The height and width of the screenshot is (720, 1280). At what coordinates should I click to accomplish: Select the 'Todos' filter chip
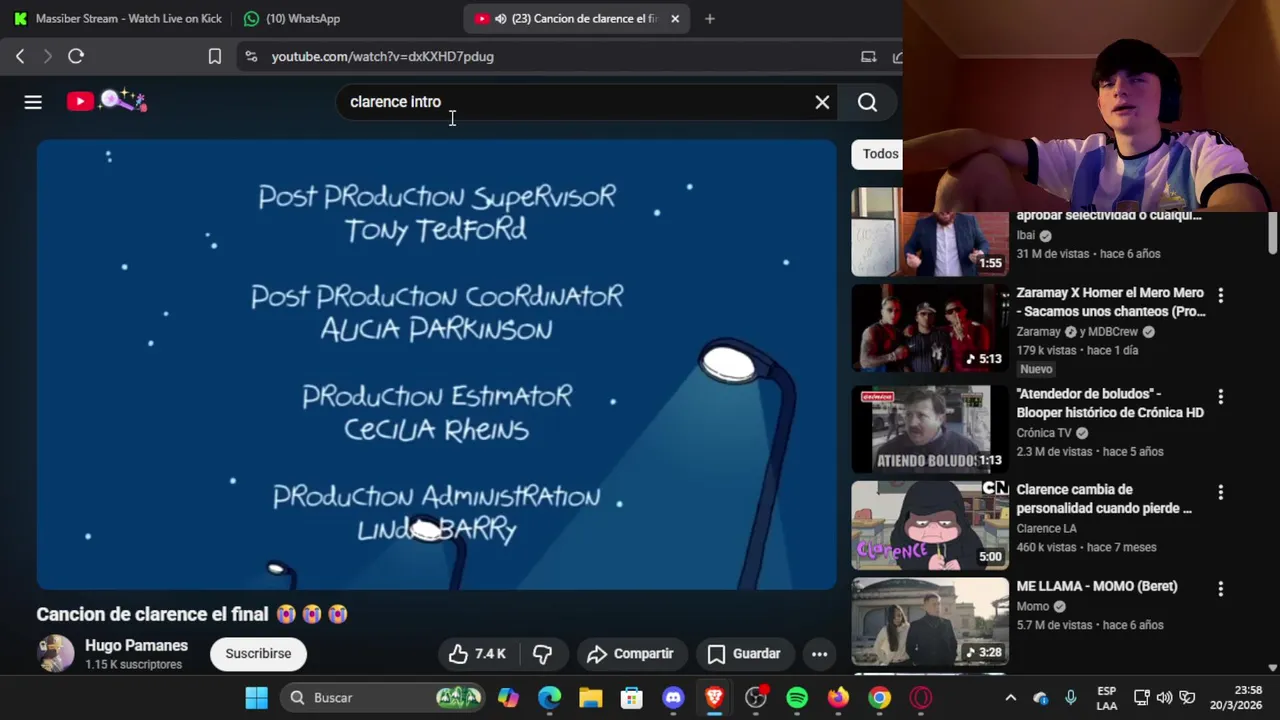877,154
